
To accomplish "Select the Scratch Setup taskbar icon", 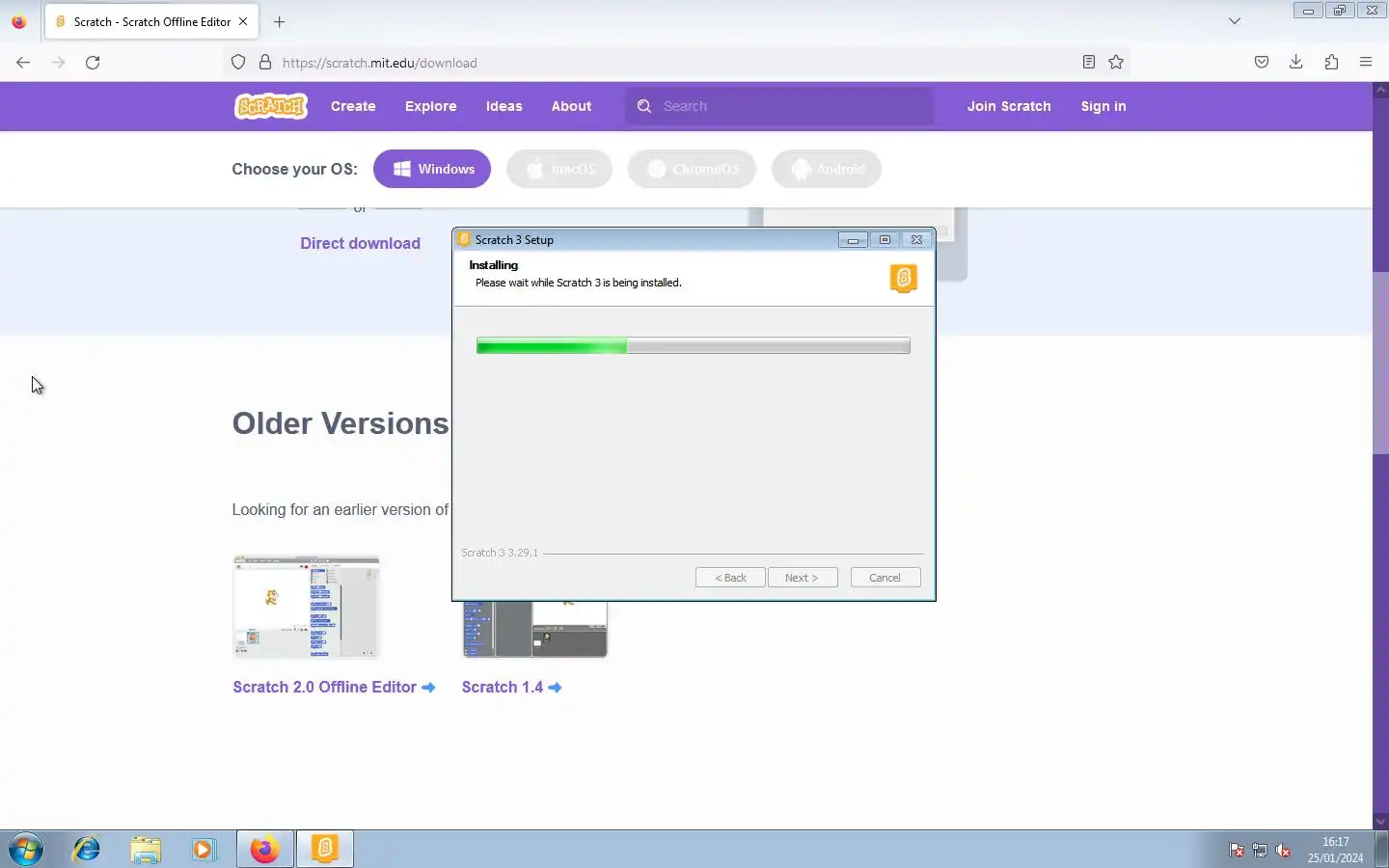I will point(325,850).
